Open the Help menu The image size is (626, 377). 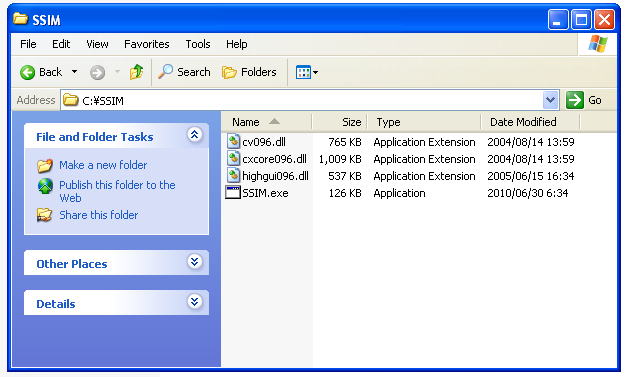pos(236,44)
